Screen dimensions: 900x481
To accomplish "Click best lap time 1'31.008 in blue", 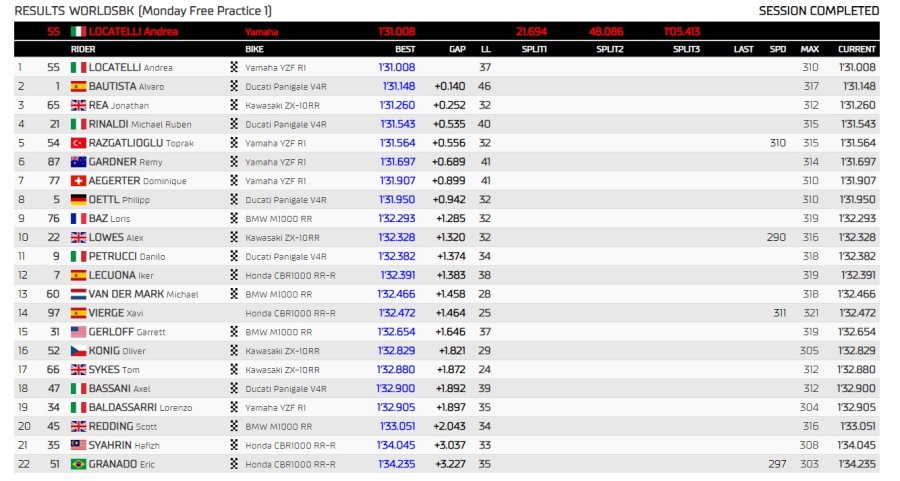I will point(397,67).
